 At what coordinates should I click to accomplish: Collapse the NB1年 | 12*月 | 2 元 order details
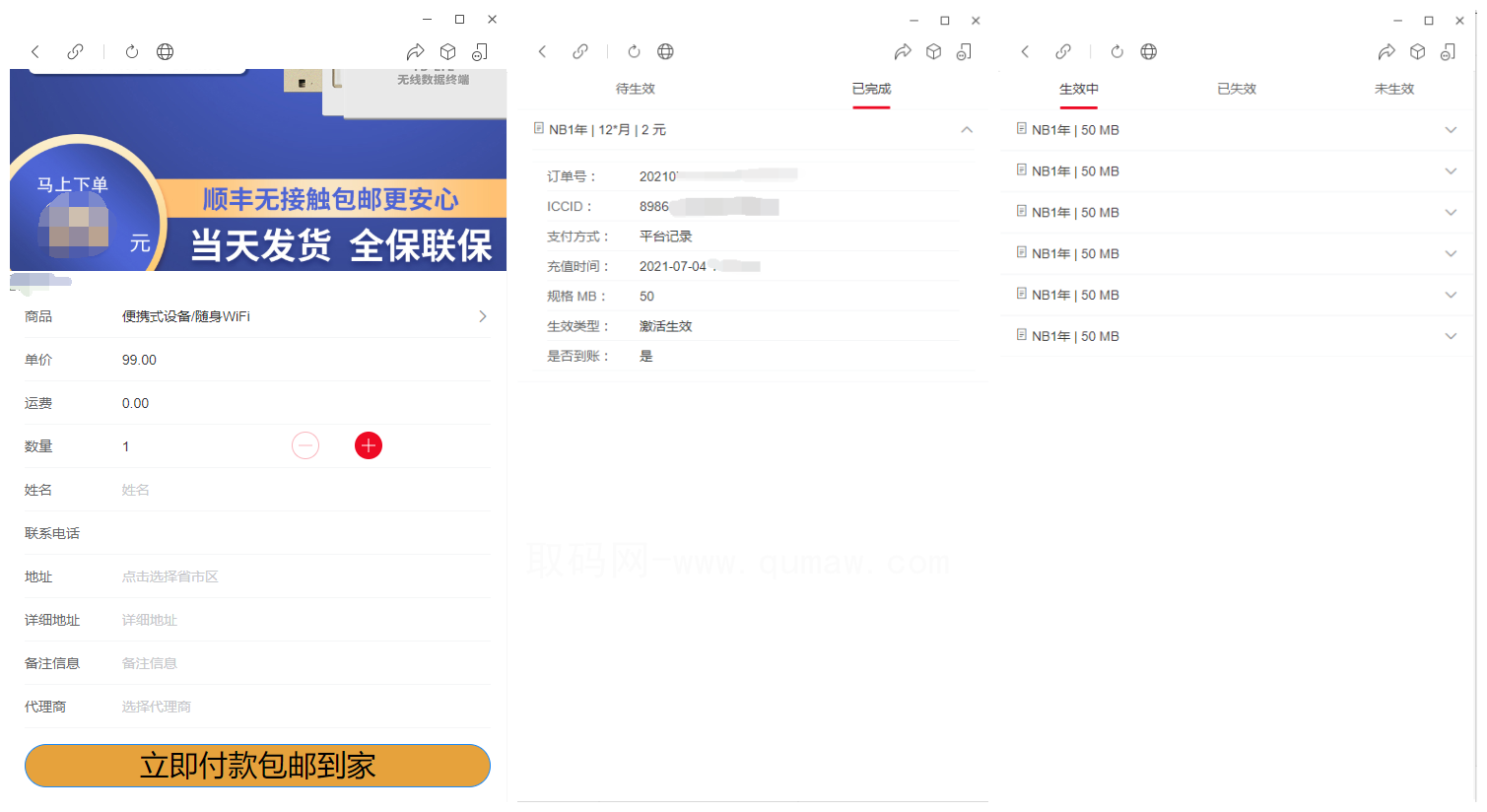[x=967, y=129]
